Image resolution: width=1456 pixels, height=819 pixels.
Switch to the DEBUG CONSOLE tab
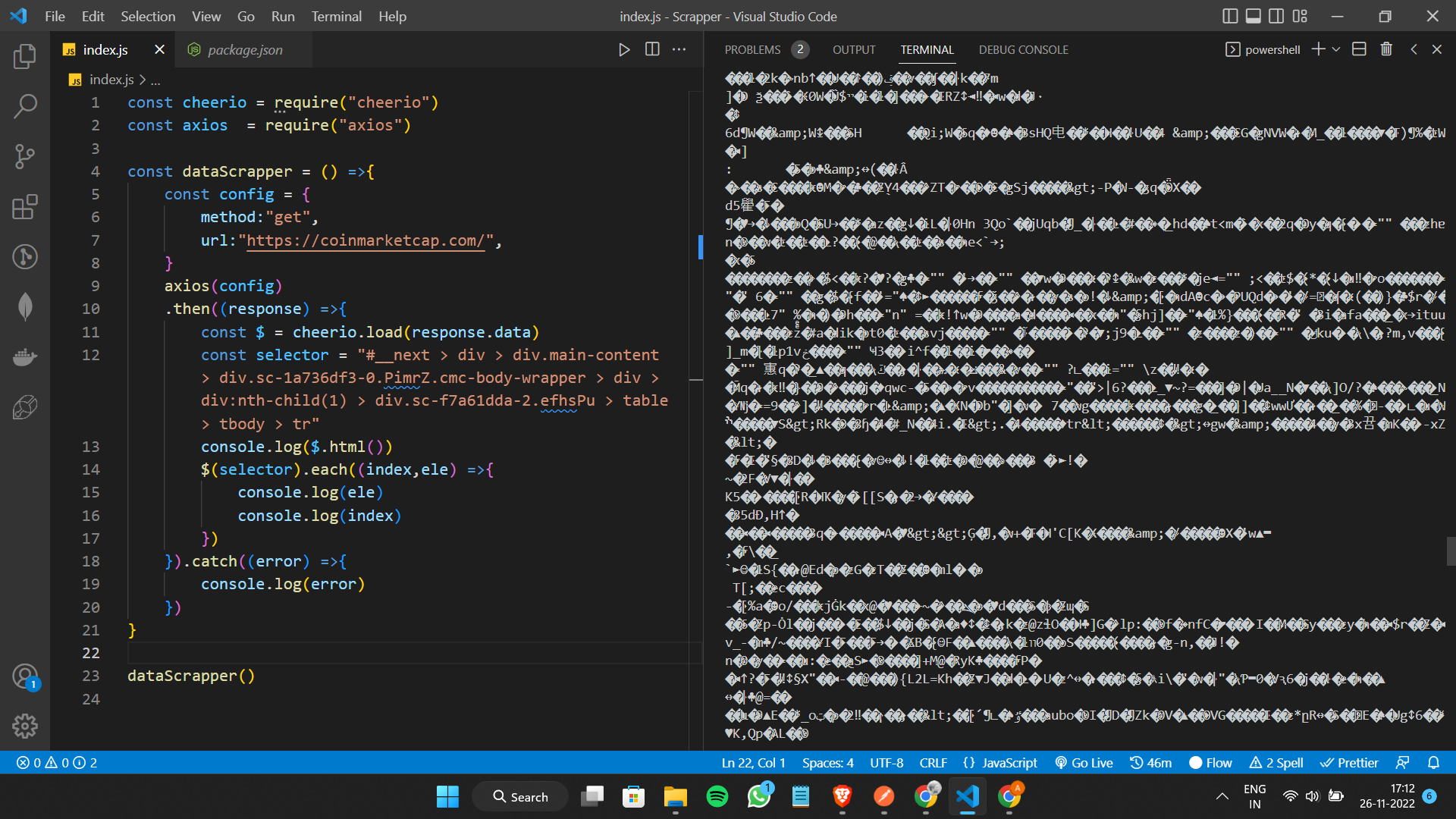click(1022, 49)
